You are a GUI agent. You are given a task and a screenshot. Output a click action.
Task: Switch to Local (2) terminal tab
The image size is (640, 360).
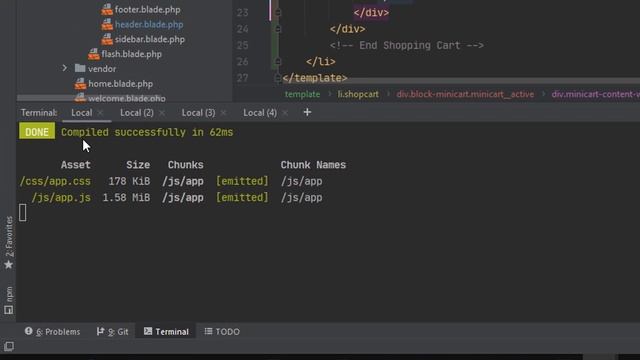coord(137,113)
